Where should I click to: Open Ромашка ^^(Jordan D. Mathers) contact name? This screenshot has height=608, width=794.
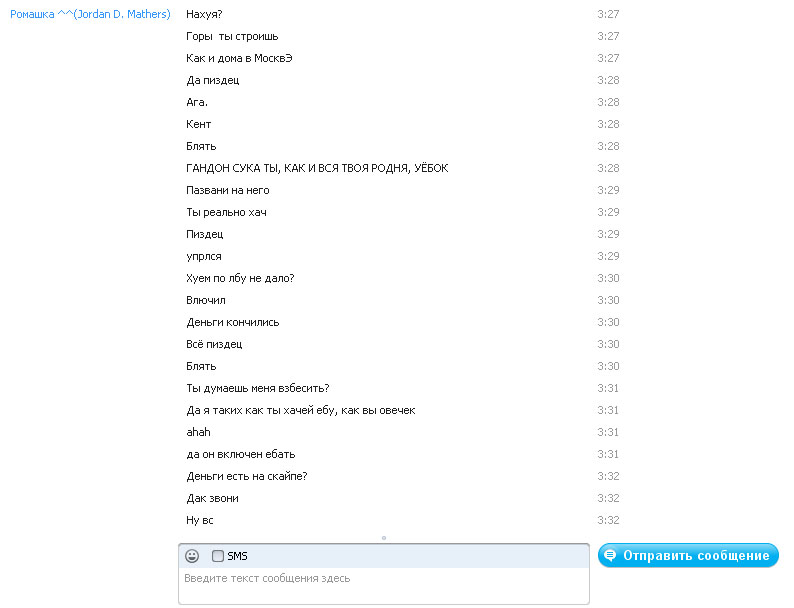click(90, 14)
